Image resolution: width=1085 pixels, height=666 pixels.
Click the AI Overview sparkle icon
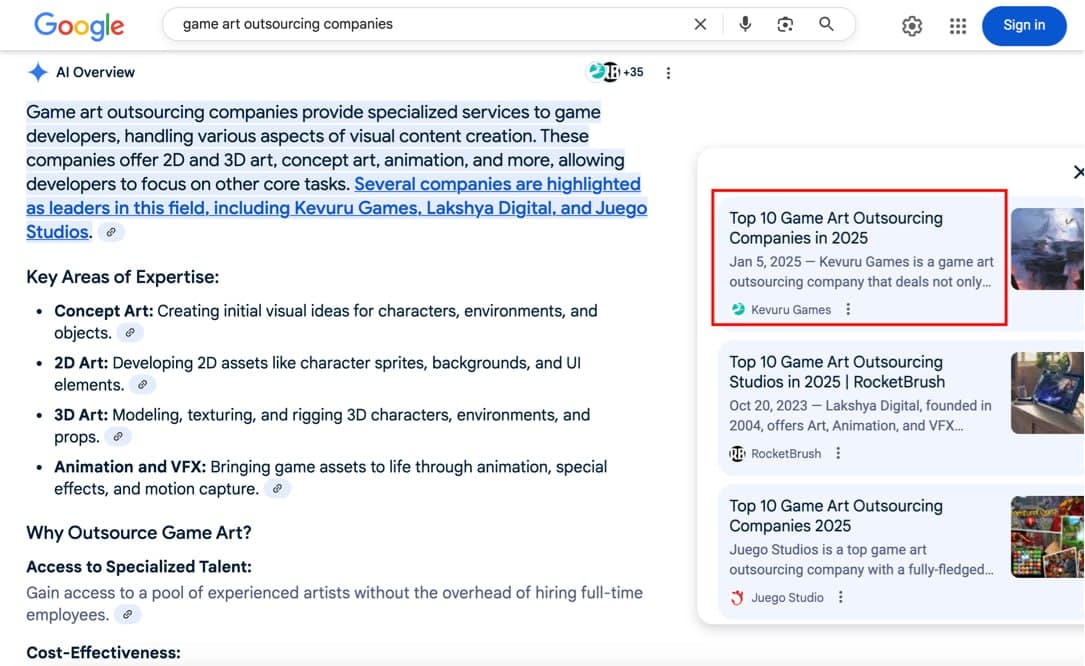tap(37, 72)
